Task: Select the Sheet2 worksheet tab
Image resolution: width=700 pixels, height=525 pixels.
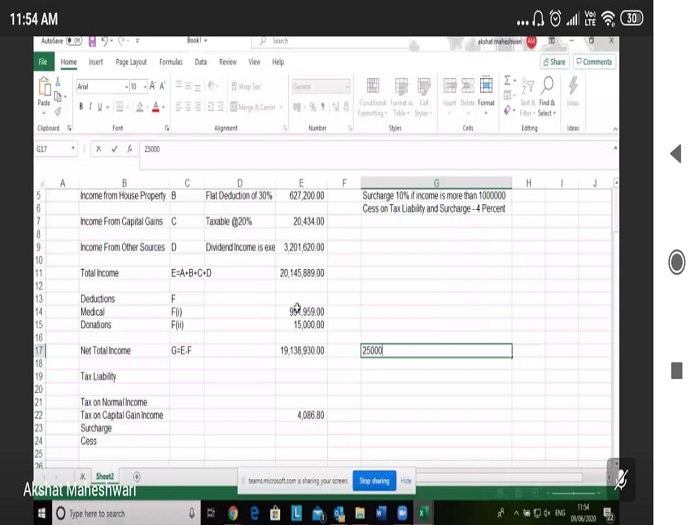Action: [105, 476]
